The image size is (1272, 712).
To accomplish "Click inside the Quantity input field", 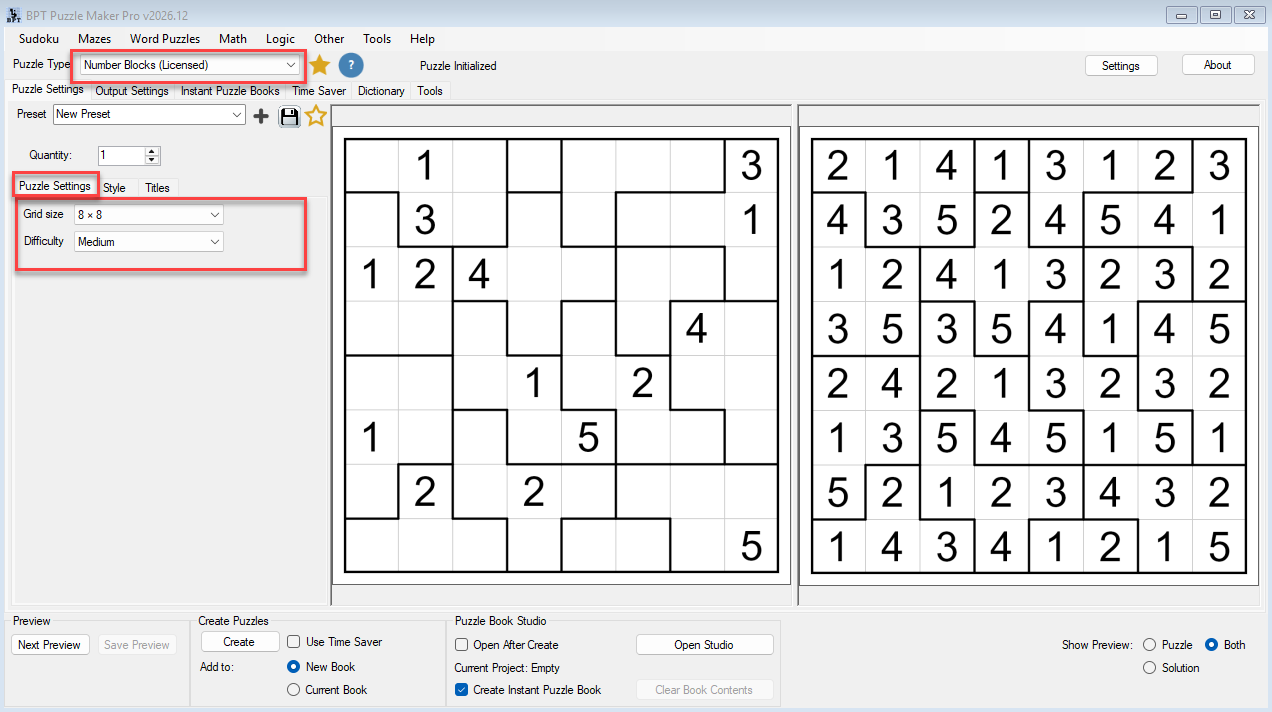I will [x=122, y=155].
